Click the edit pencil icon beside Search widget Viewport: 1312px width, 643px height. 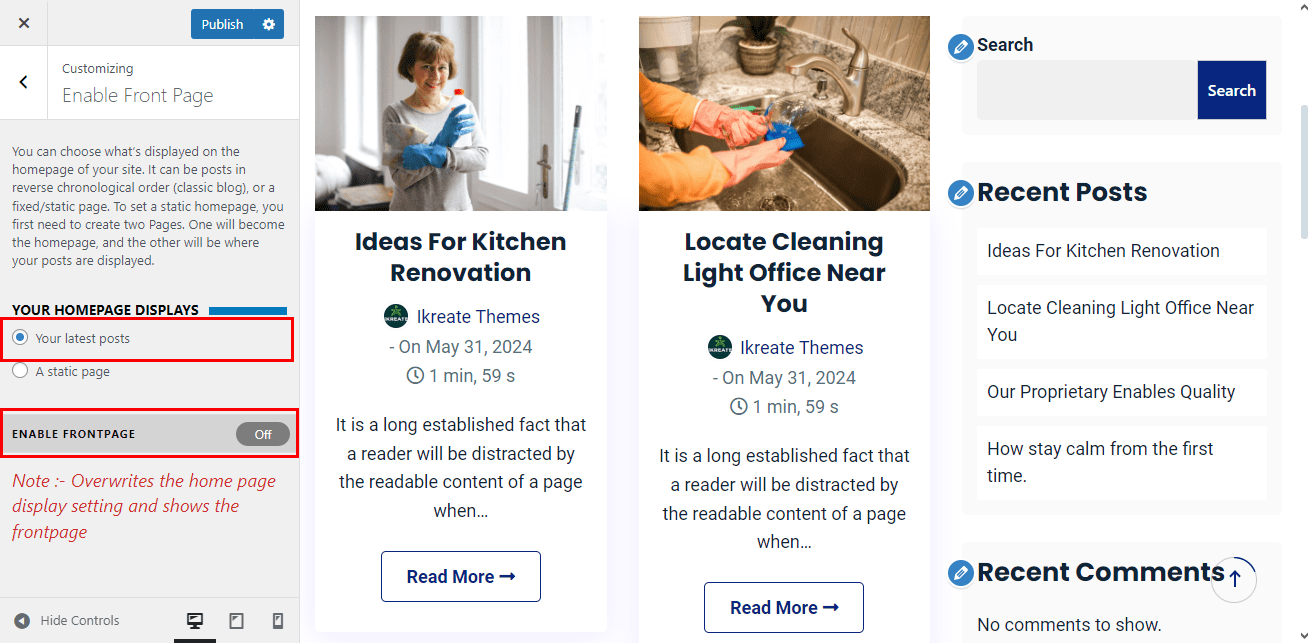click(960, 46)
